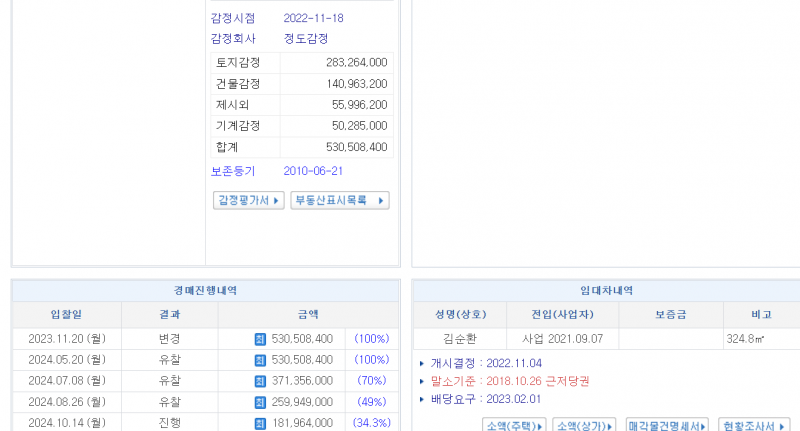Click the icon beside the 2024.05.20 amount
Viewport: 800px width, 431px height.
coord(260,360)
